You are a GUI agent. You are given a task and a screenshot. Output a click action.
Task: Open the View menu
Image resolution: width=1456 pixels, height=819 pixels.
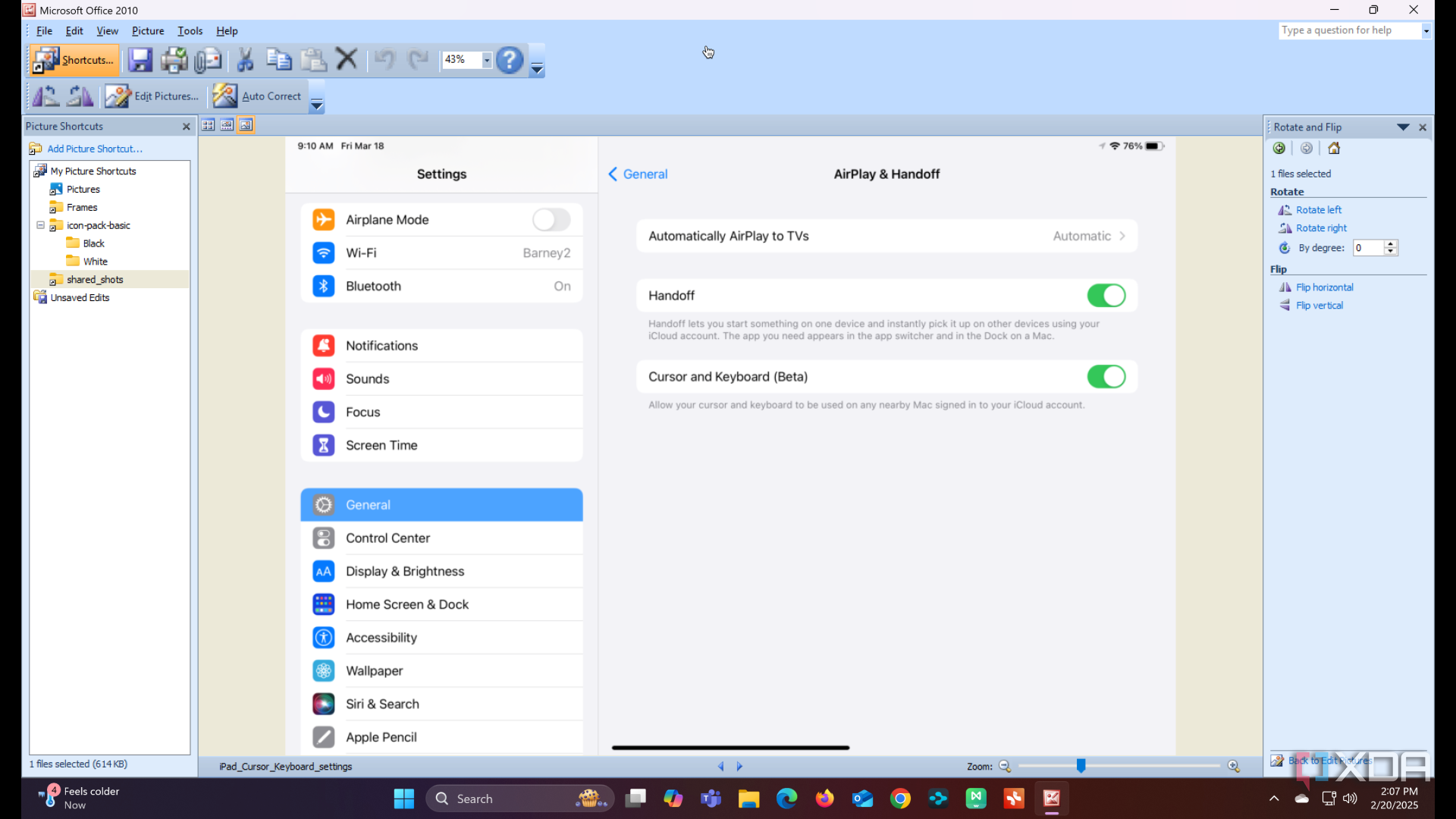coord(108,31)
